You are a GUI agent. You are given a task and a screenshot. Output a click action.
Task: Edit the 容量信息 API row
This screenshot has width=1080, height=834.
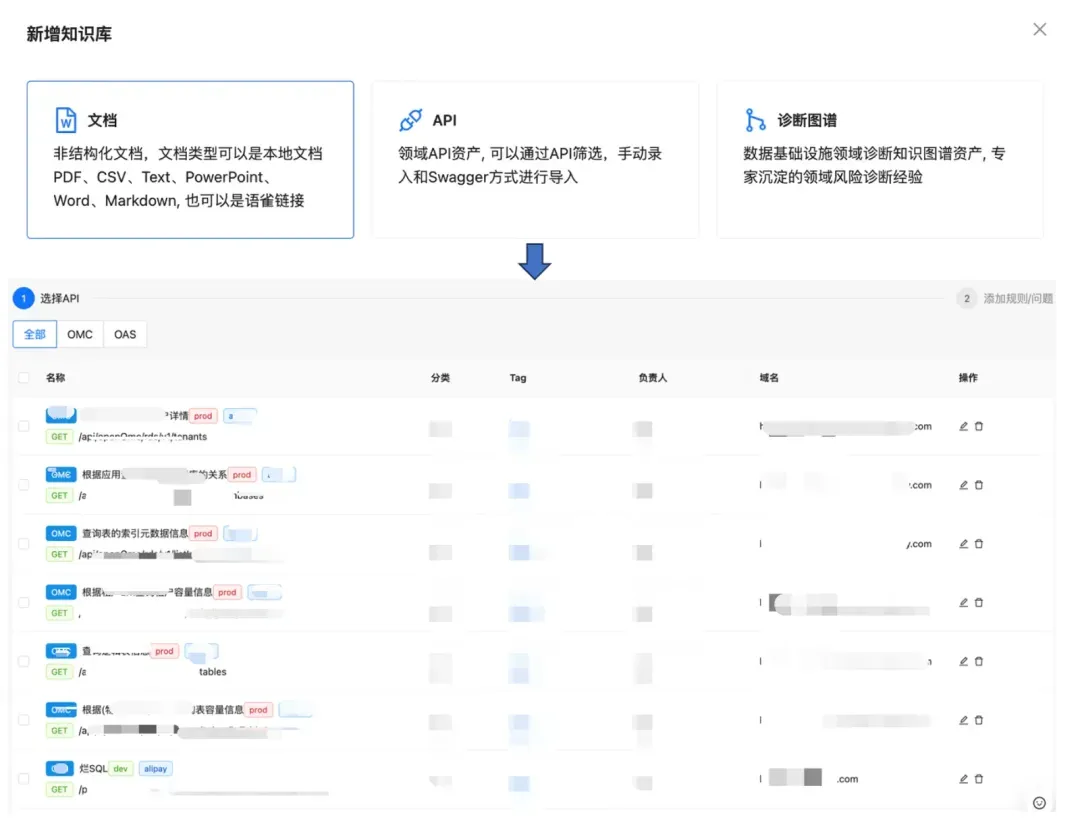tap(964, 603)
